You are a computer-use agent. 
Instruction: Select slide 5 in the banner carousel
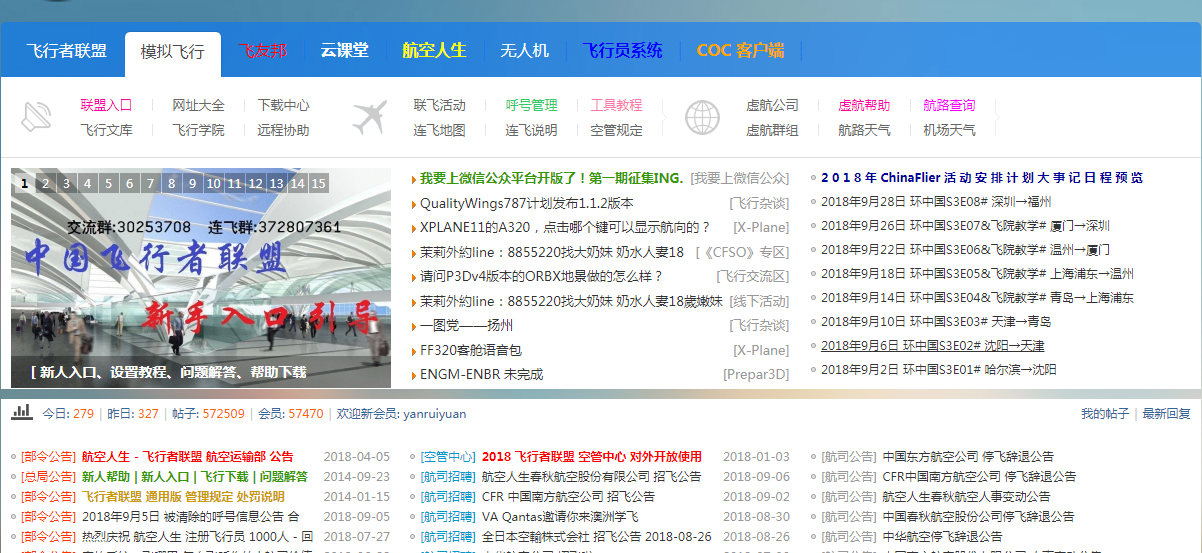tap(108, 184)
